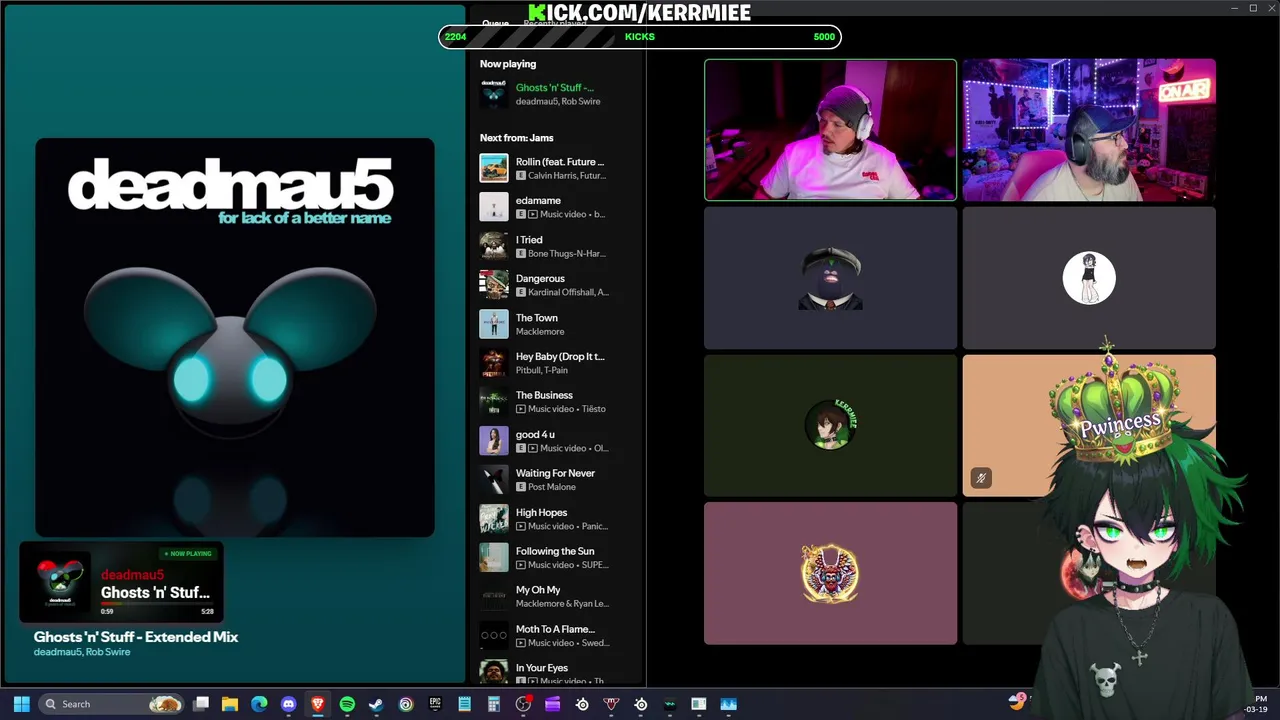Play High Hopes from the queue
Viewport: 1280px width, 720px height.
tap(556, 519)
